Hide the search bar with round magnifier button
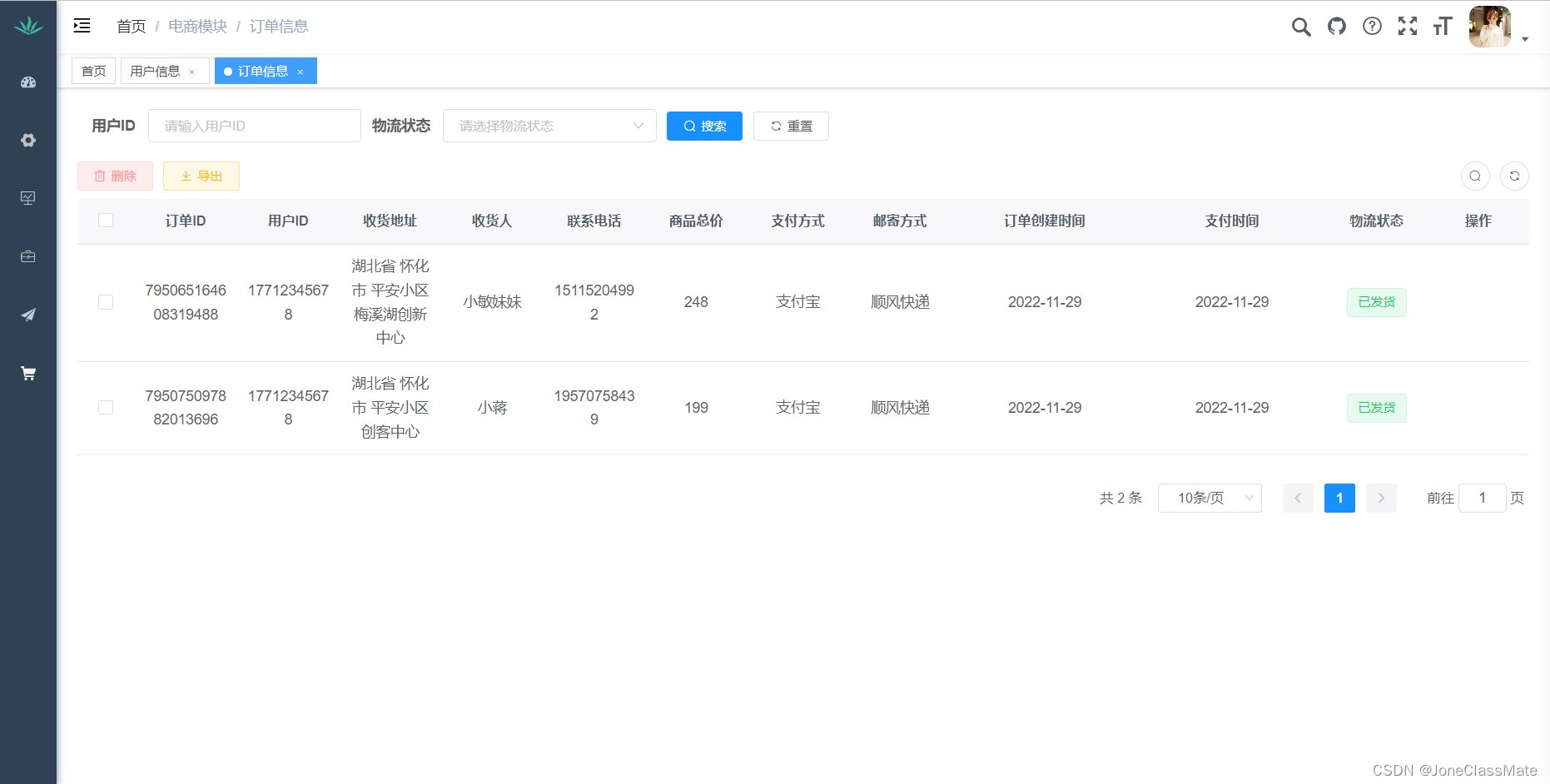 [1475, 176]
